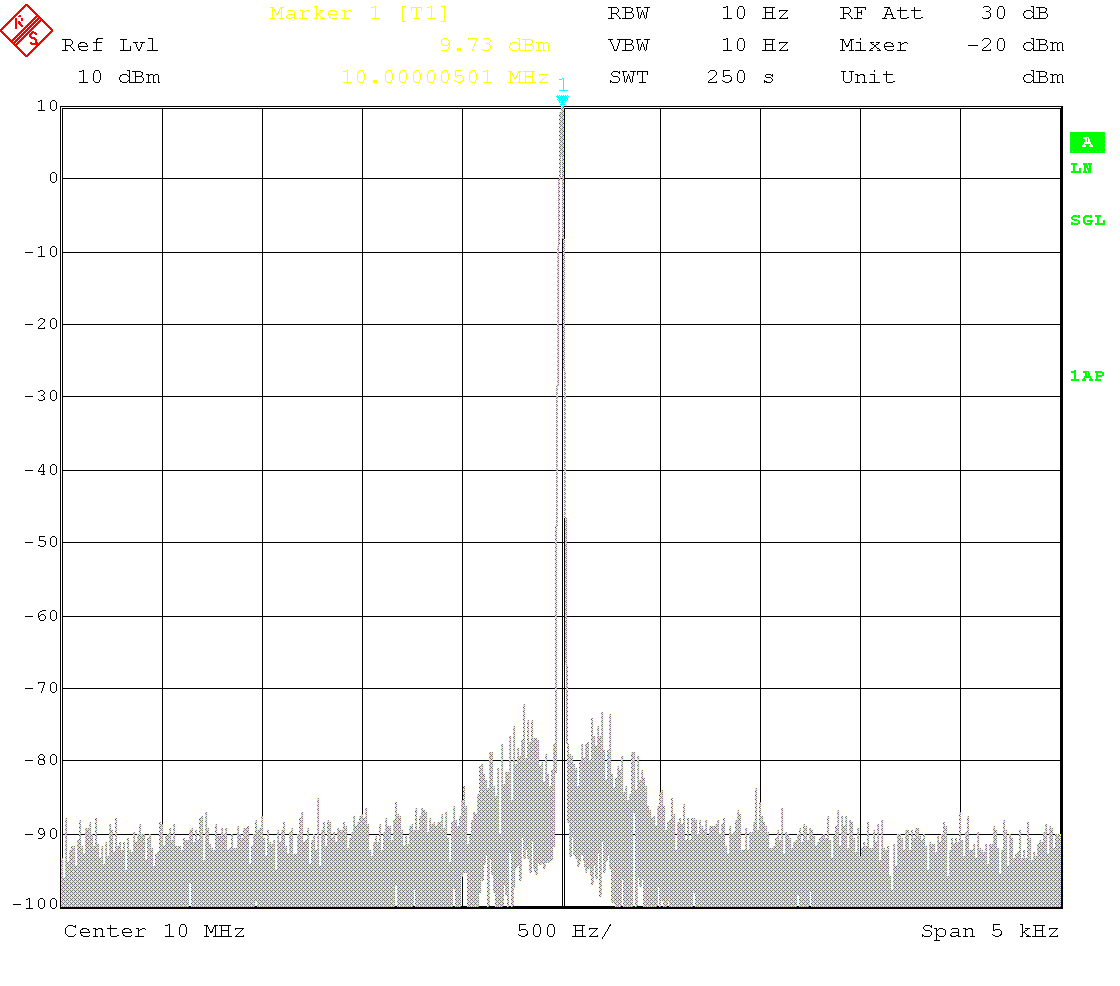
Task: Click the 9.73 dBm marker level
Action: coord(495,45)
